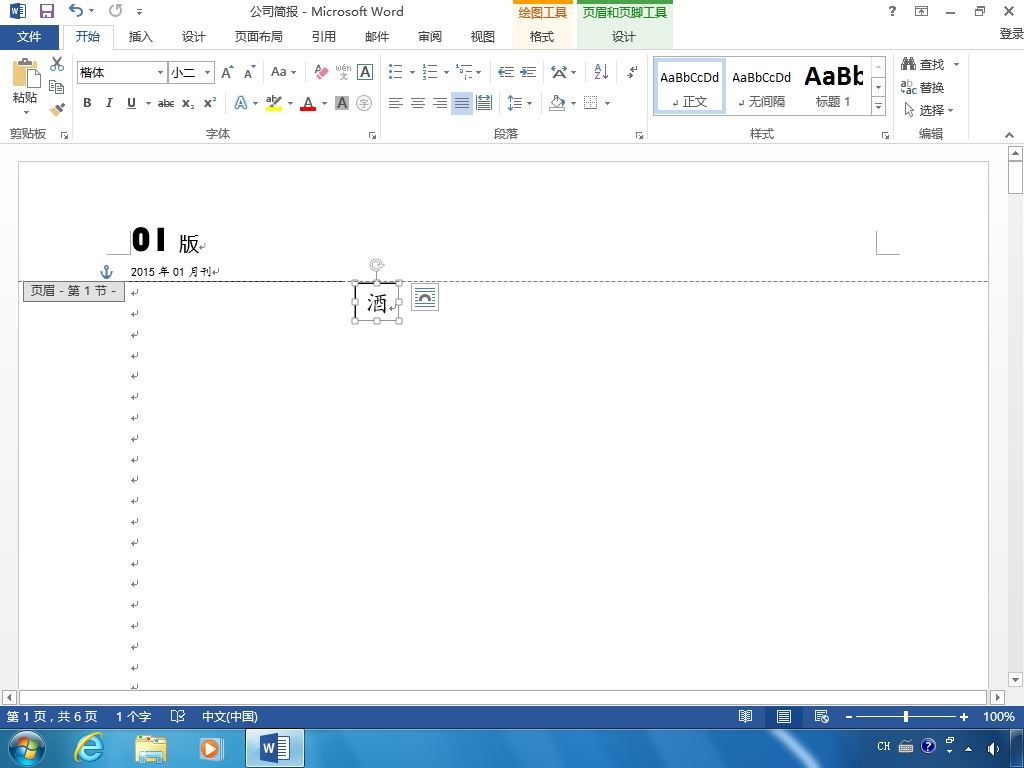
Task: Click the yellow text highlight color button
Action: (x=274, y=103)
